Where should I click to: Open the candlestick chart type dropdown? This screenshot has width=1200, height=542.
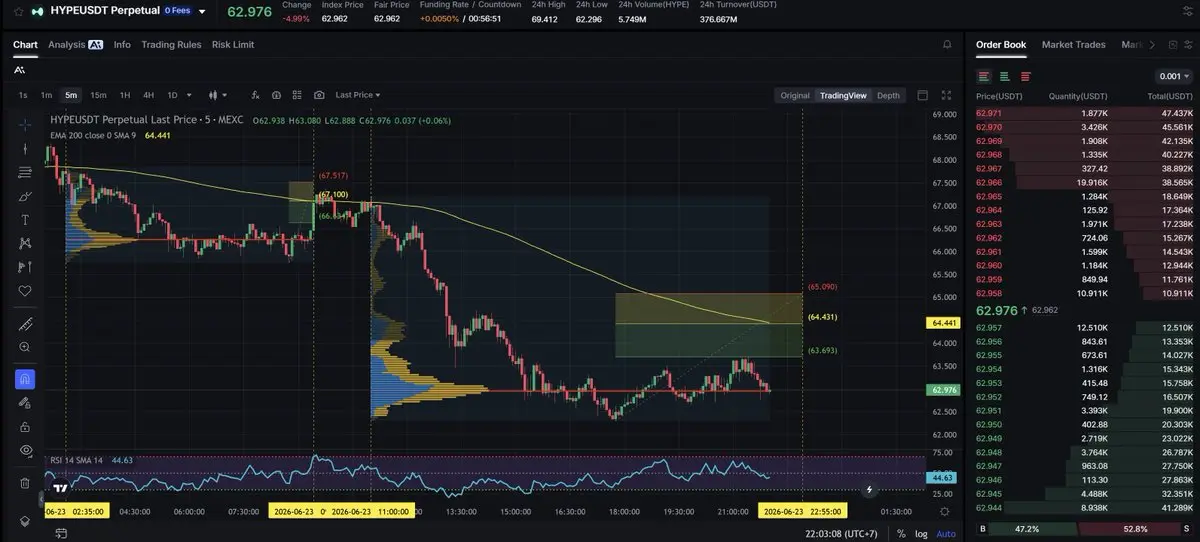coord(217,95)
